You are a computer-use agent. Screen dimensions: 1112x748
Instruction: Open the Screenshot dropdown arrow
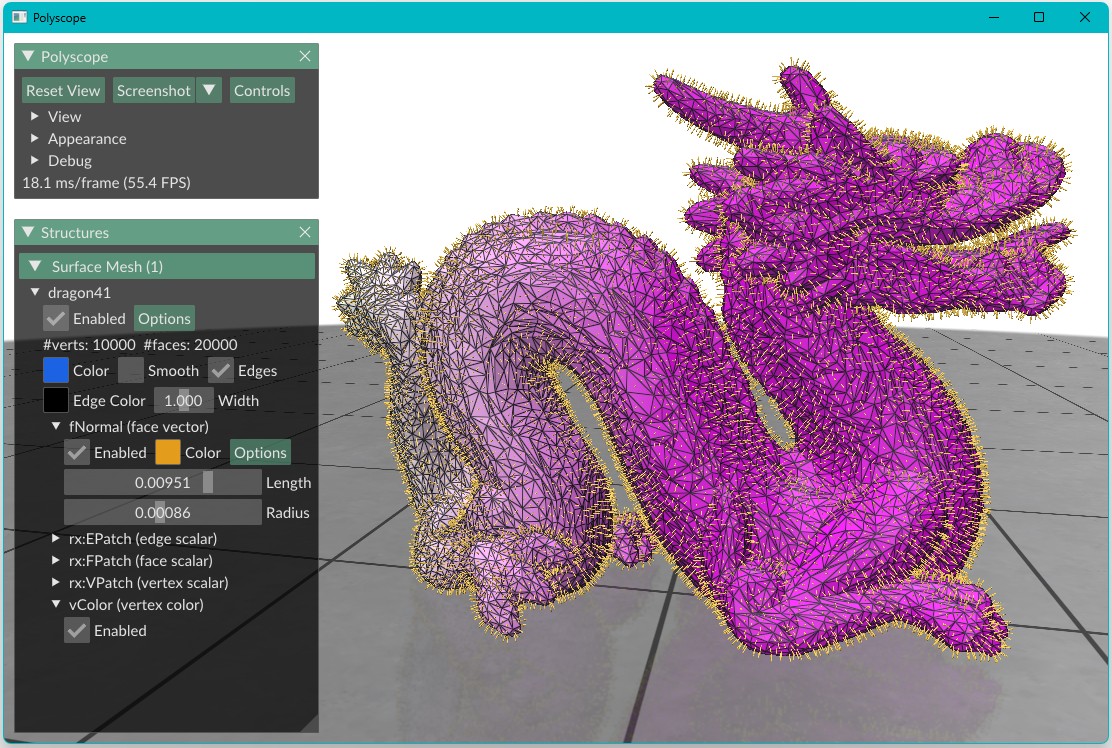(209, 91)
